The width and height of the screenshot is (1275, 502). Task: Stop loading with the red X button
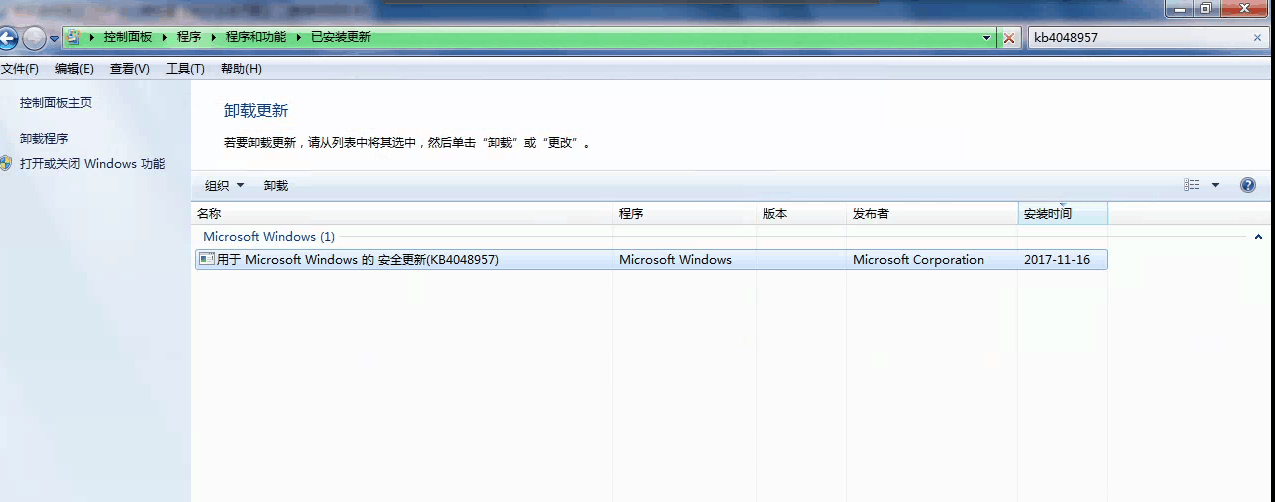click(1009, 38)
